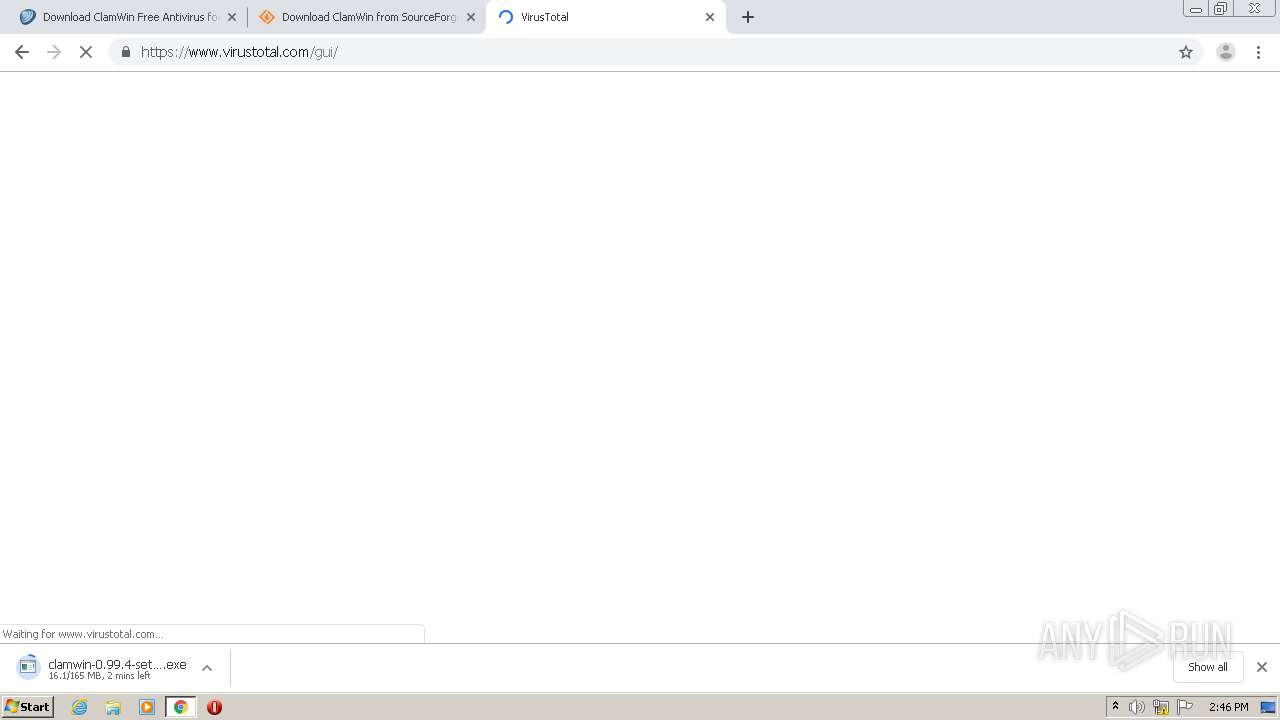This screenshot has height=720, width=1280.
Task: Open the clock showing 2:46 PM
Action: pyautogui.click(x=1228, y=707)
